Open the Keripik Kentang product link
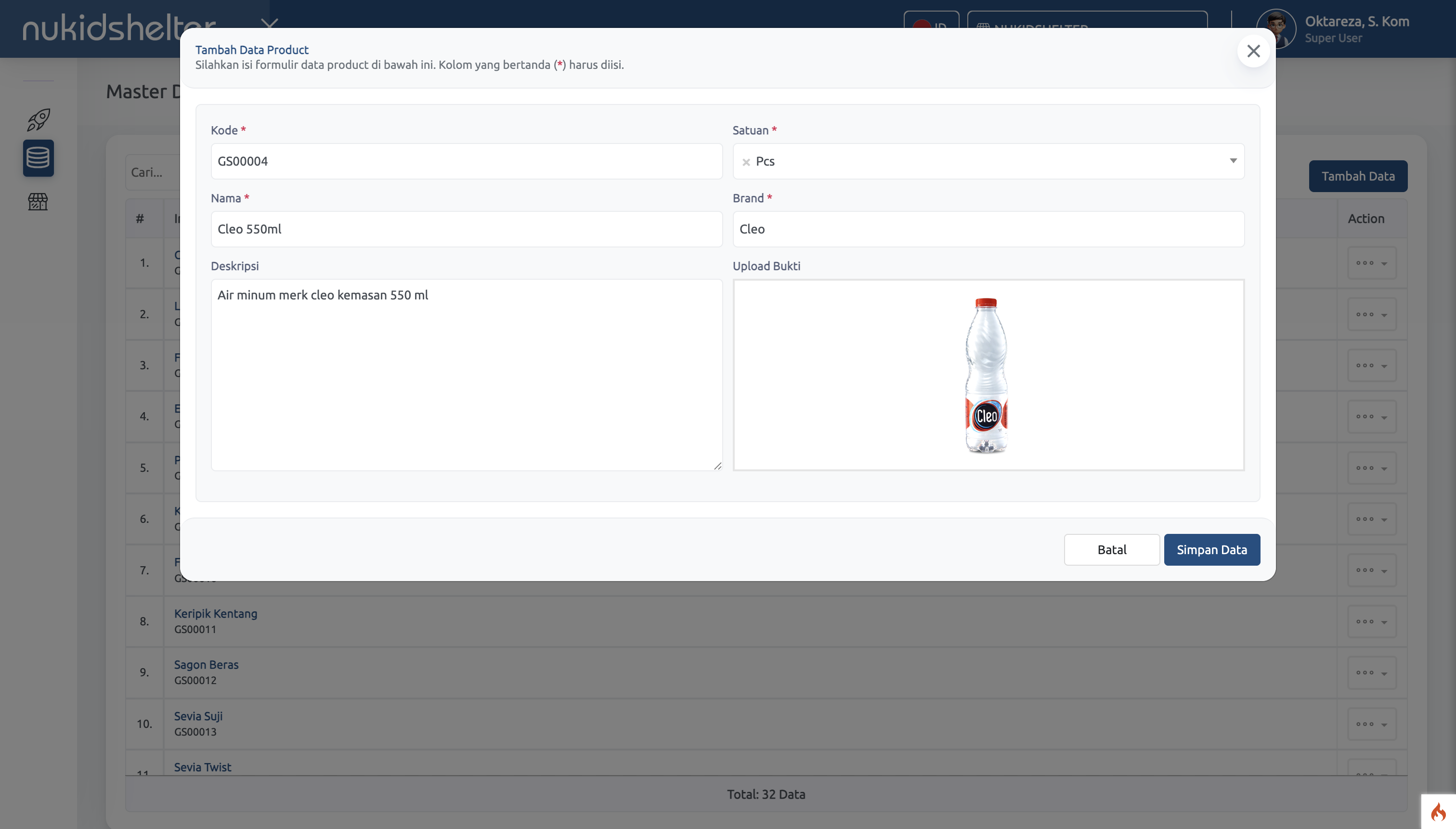Screen dimensions: 1456x829 pyautogui.click(x=215, y=613)
